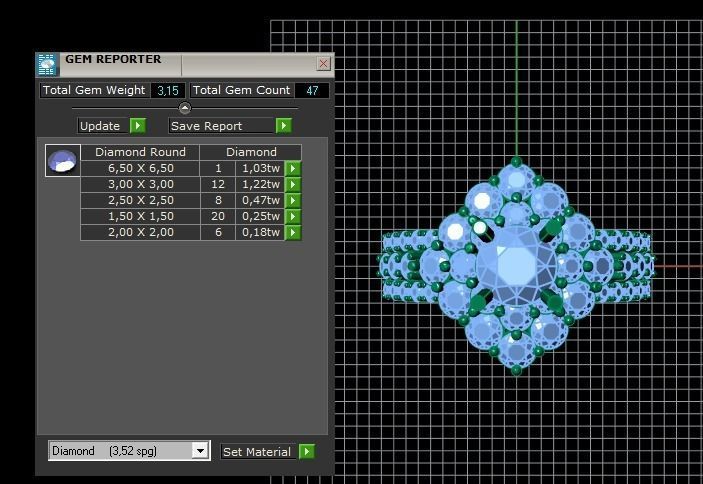Collapse the panel with the circular up arrow
Viewport: 703px width, 484px height.
(185, 108)
